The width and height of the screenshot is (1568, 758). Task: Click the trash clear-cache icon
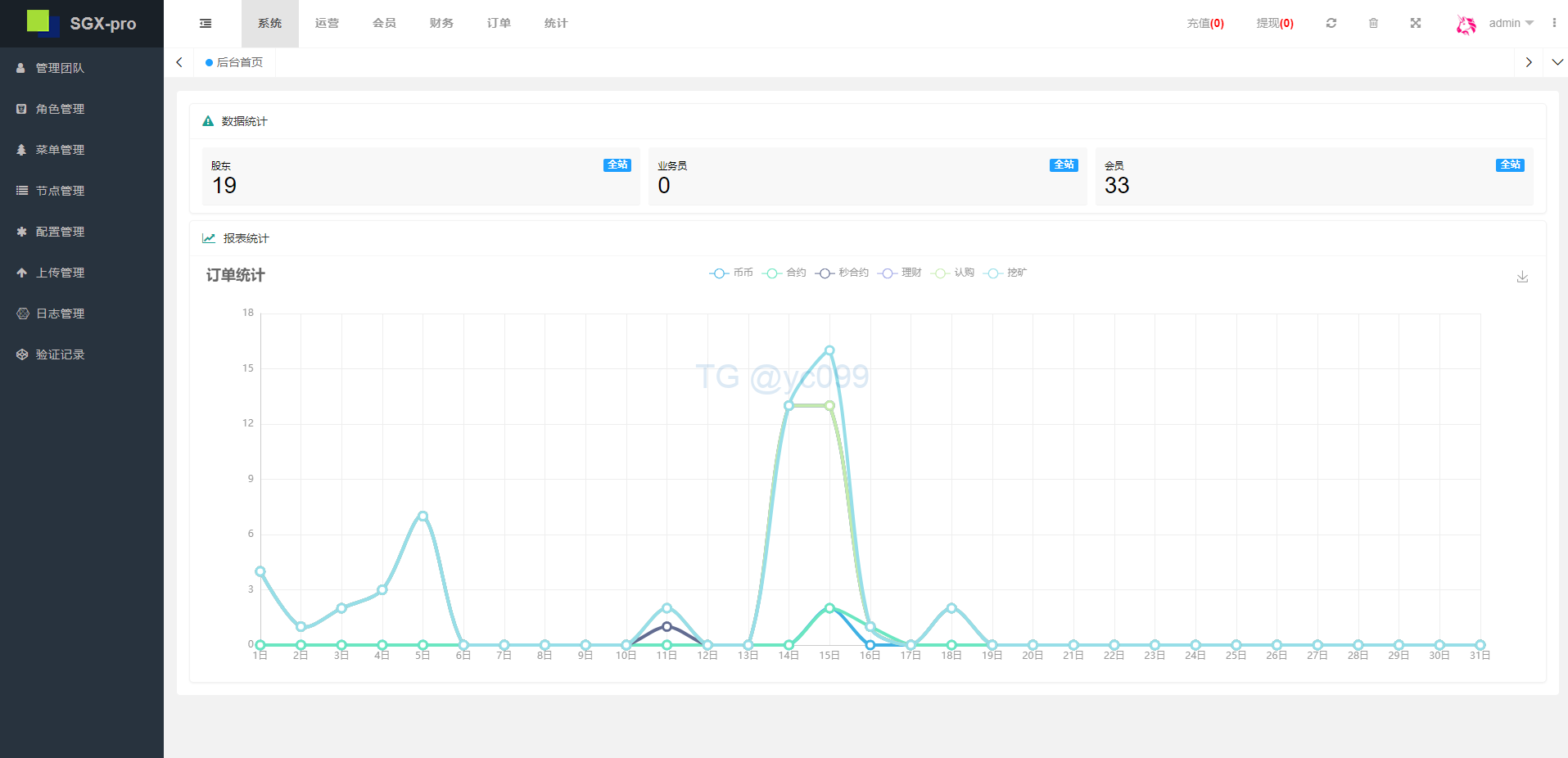click(x=1373, y=24)
